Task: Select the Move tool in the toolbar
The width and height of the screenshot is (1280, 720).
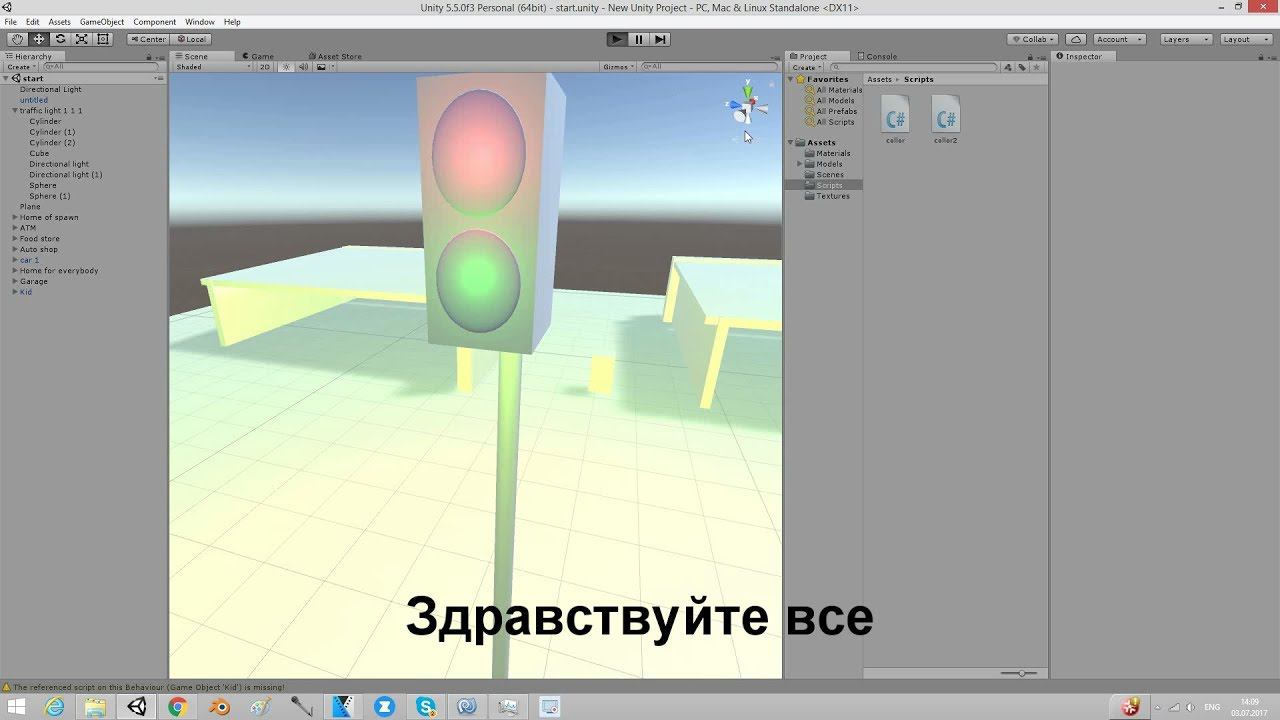Action: [x=39, y=39]
